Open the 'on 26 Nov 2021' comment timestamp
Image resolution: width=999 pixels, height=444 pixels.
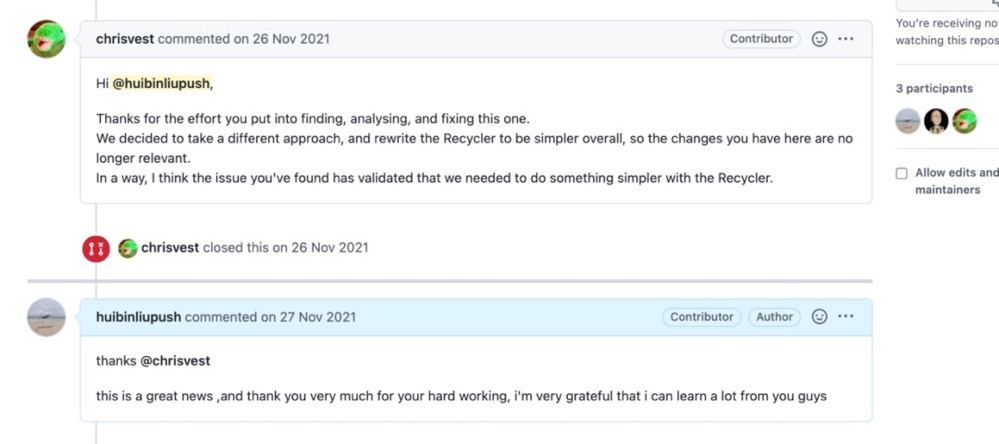click(x=282, y=39)
